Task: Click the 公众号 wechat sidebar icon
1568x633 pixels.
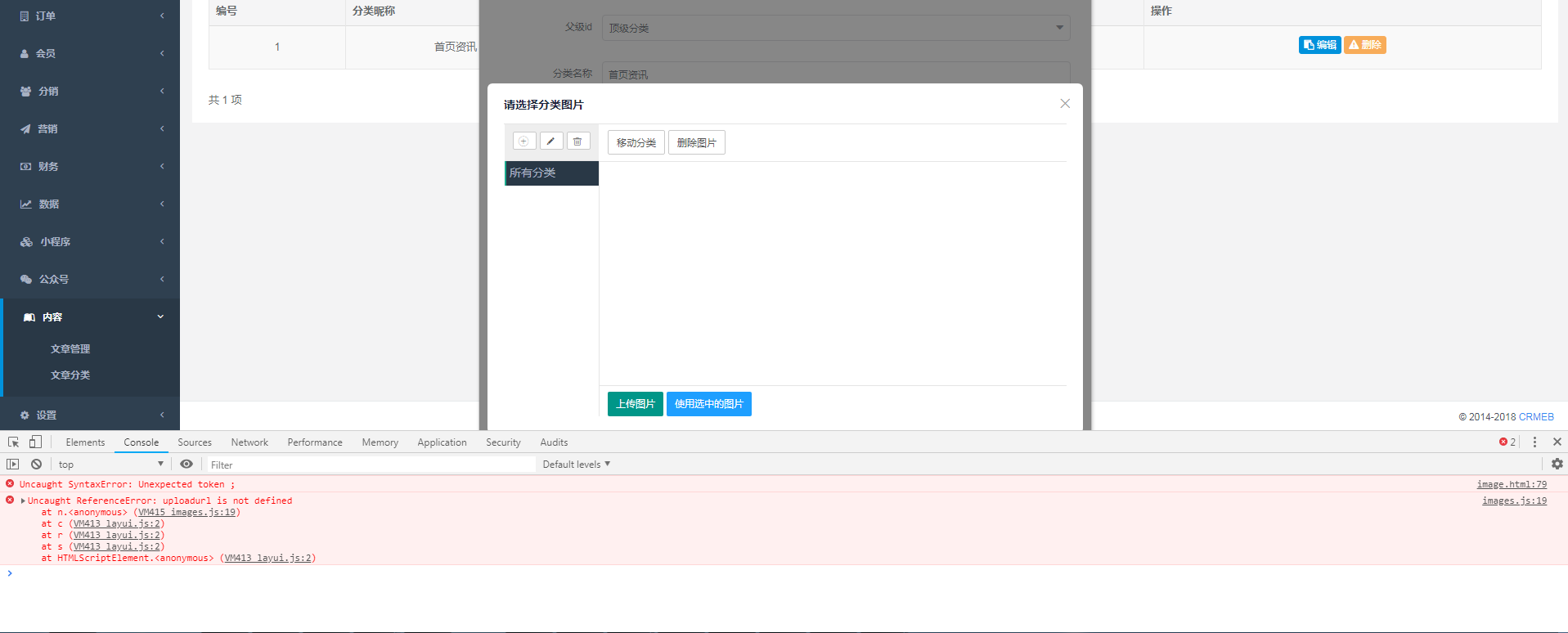Action: (x=26, y=279)
